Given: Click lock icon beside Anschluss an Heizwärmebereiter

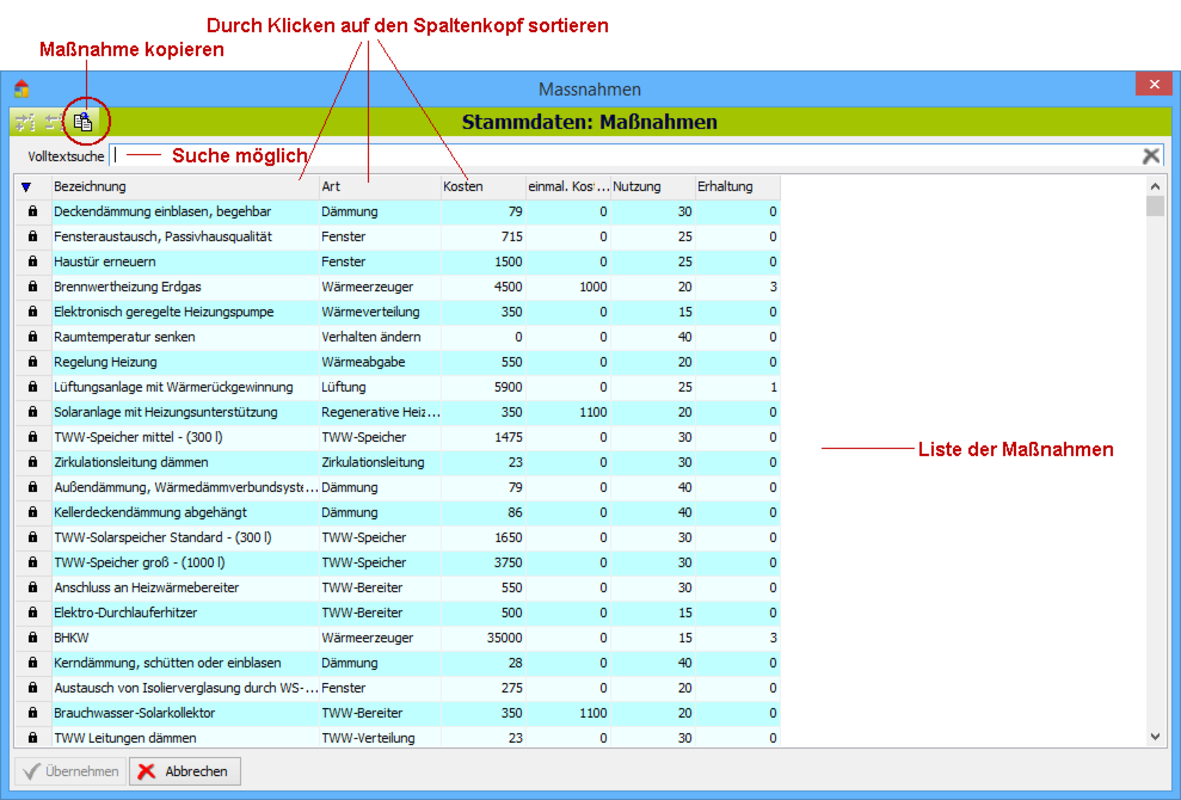Looking at the screenshot, I should click(32, 588).
